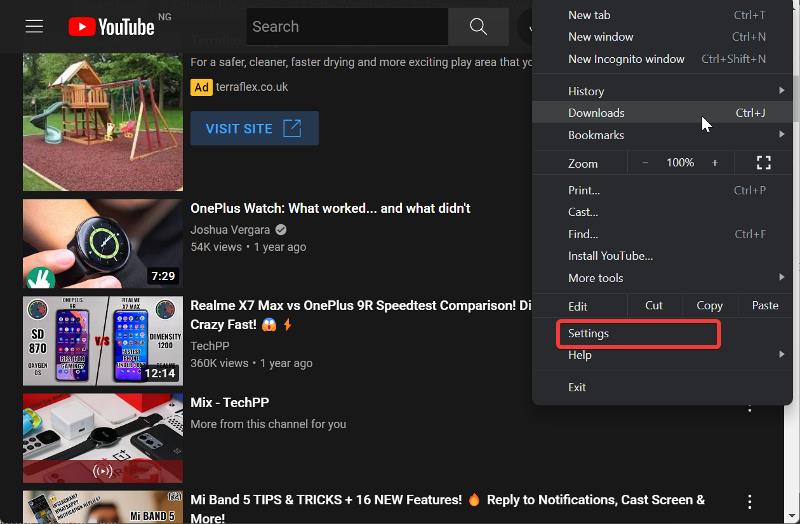Click verified badge next to Joshua Vergara

coord(281,230)
